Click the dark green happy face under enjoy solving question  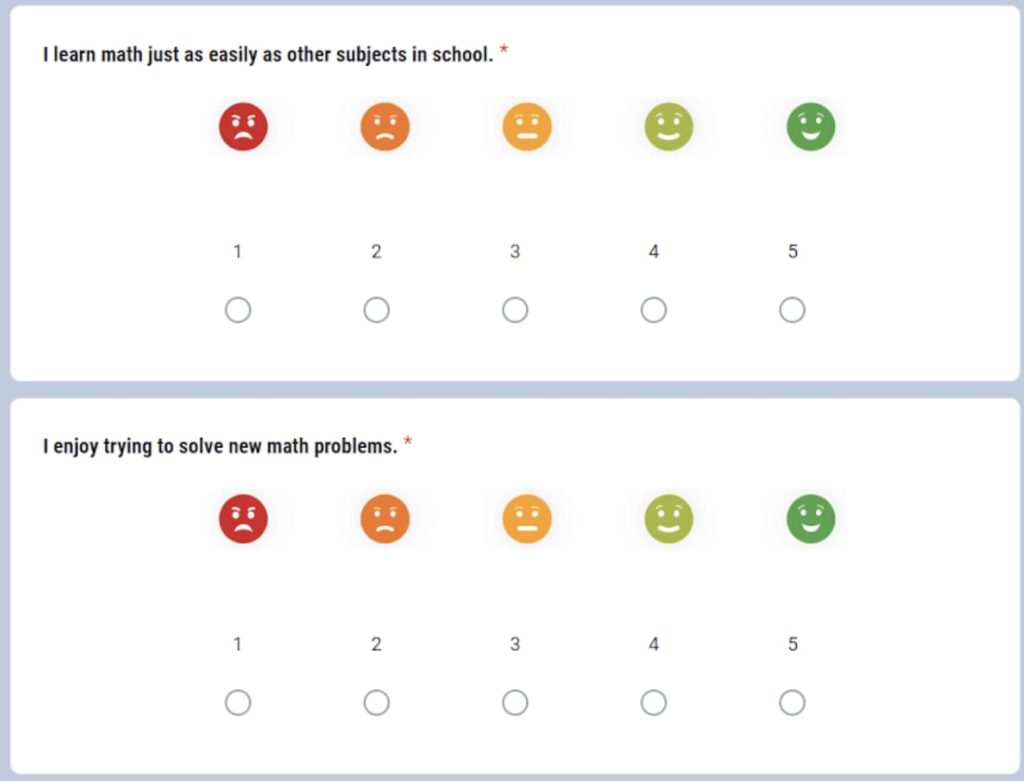pyautogui.click(x=810, y=519)
